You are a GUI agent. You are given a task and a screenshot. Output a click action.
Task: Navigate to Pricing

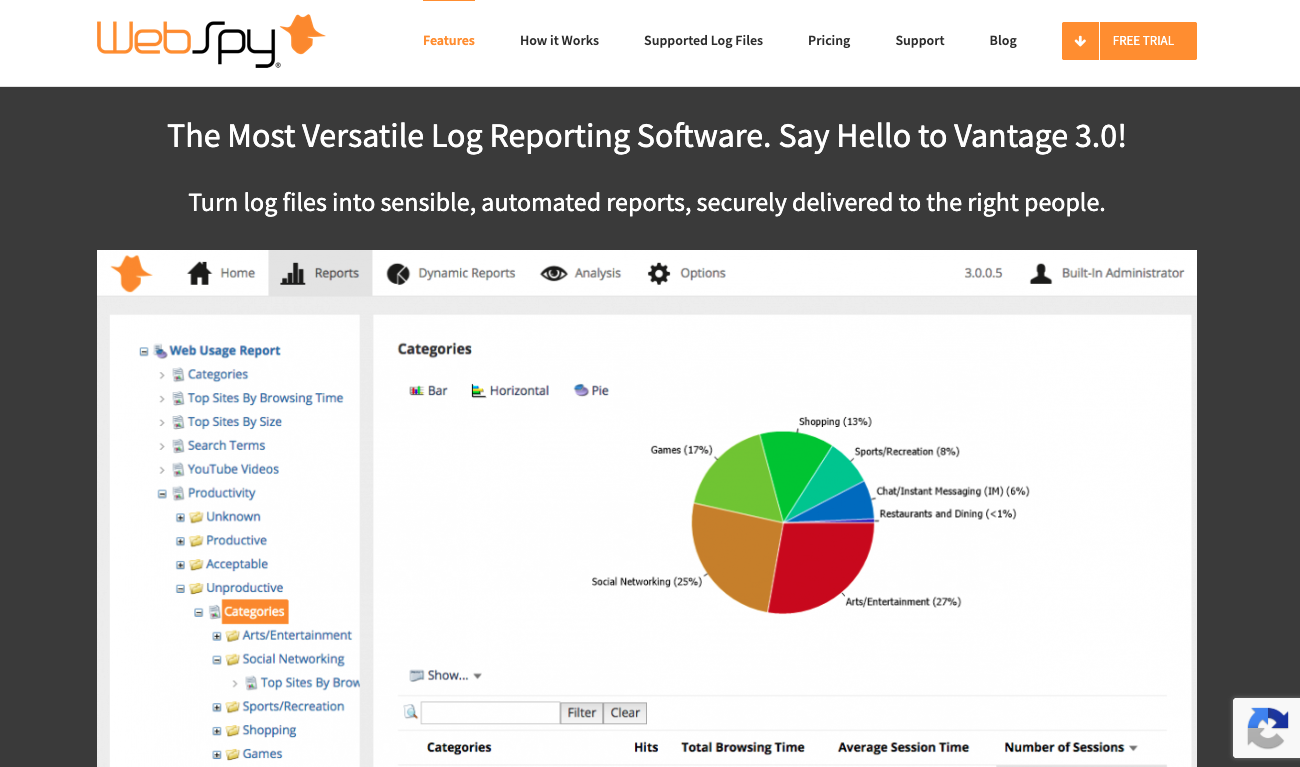829,41
